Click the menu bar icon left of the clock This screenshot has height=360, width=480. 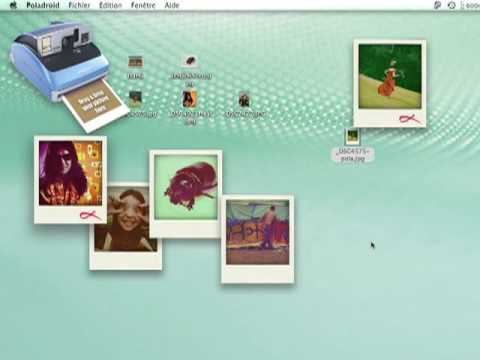pos(437,5)
